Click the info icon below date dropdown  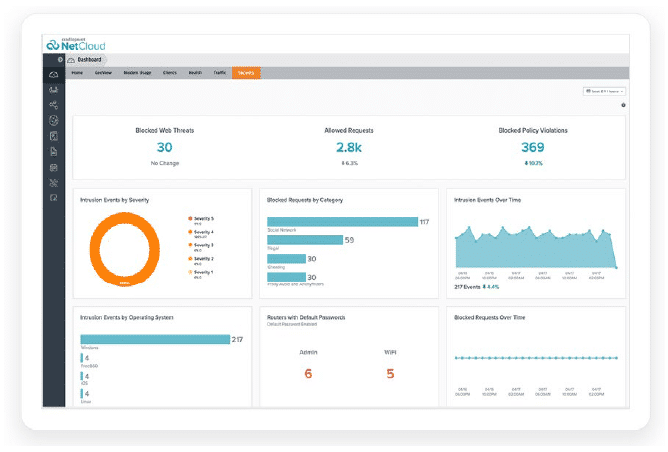[x=623, y=104]
